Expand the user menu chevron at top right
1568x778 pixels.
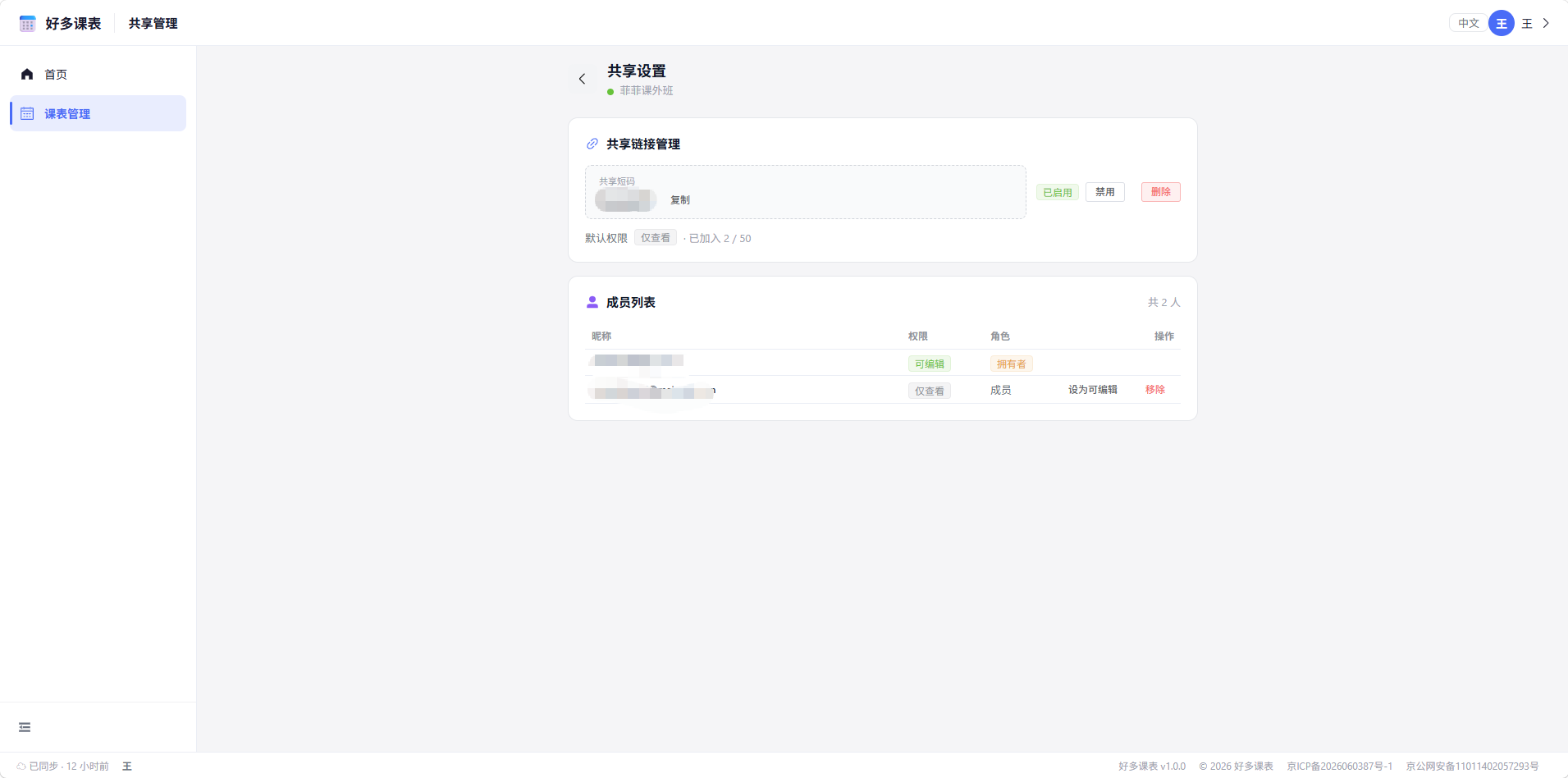1546,23
